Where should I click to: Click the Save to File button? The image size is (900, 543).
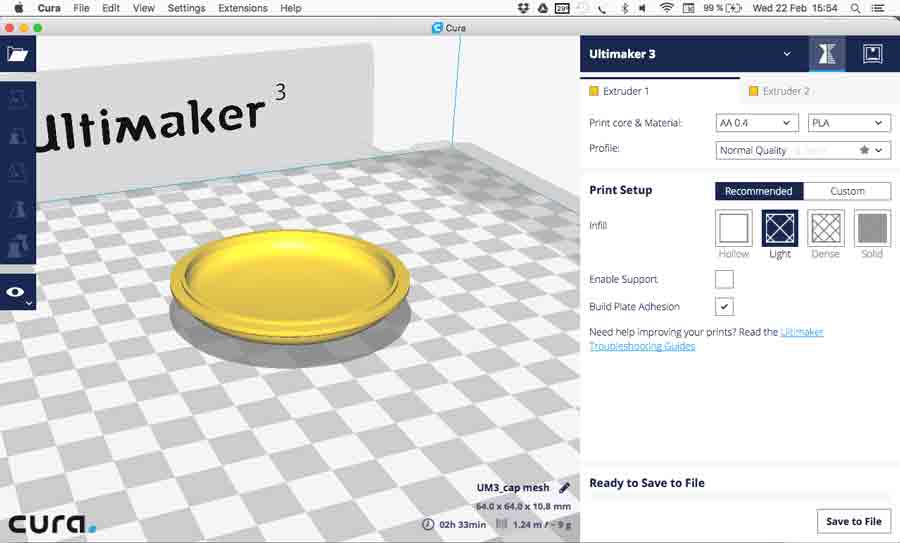tap(854, 521)
